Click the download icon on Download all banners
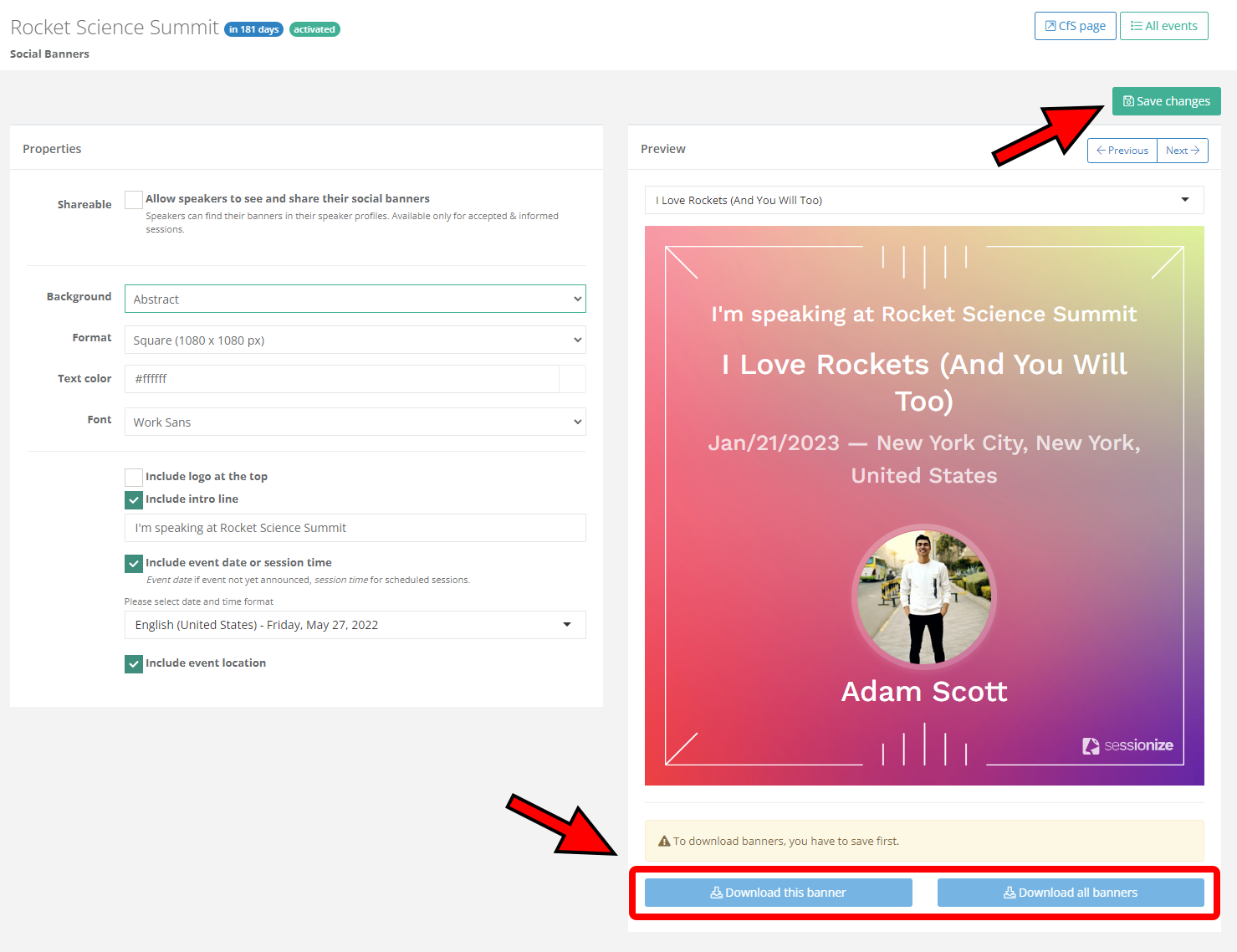 (x=1010, y=893)
